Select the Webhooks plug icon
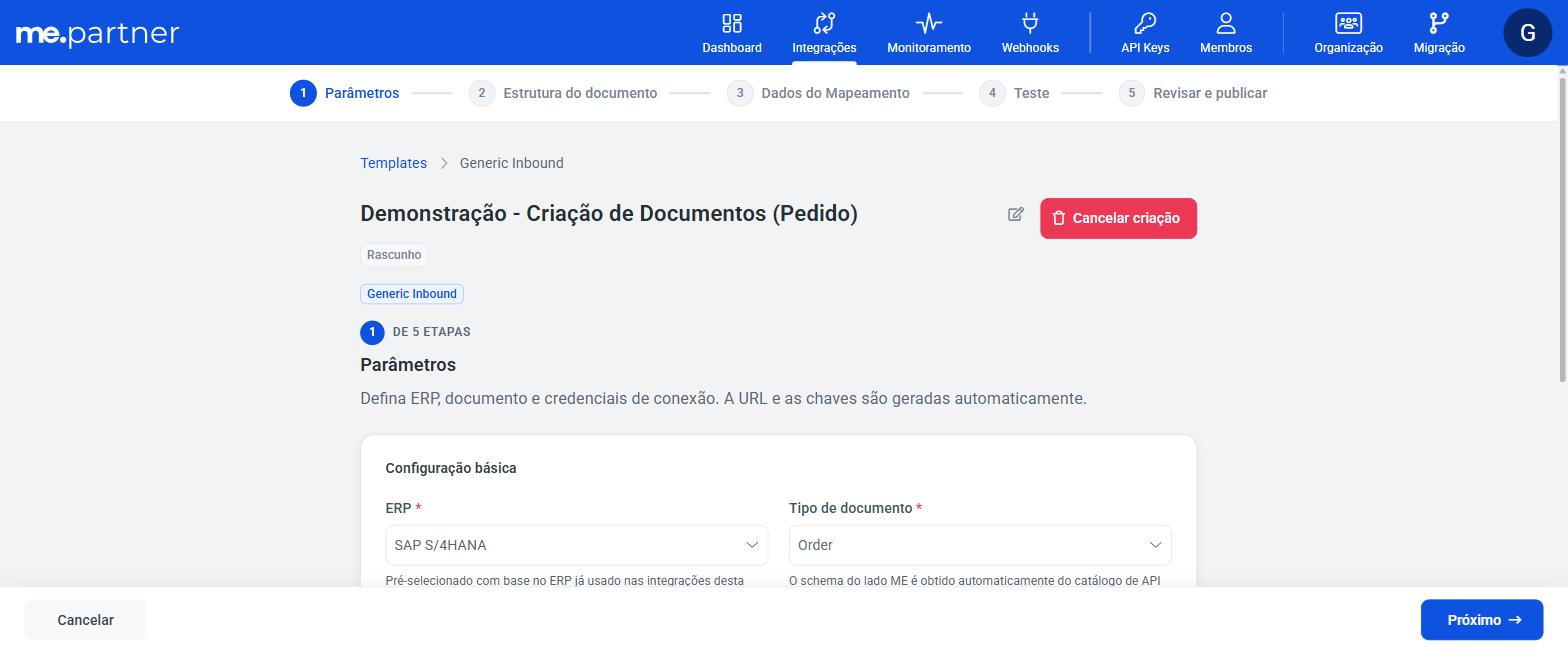The width and height of the screenshot is (1568, 652). tap(1030, 23)
